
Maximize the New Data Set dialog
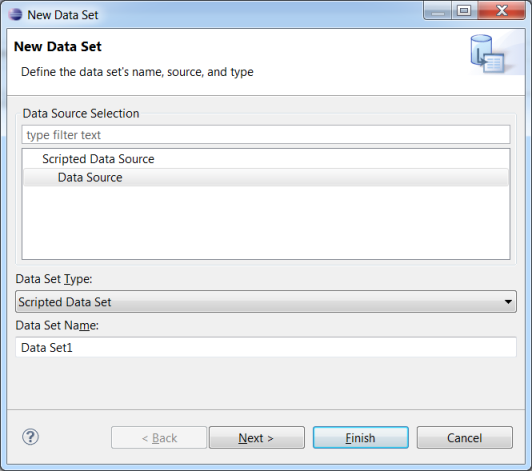(x=464, y=11)
